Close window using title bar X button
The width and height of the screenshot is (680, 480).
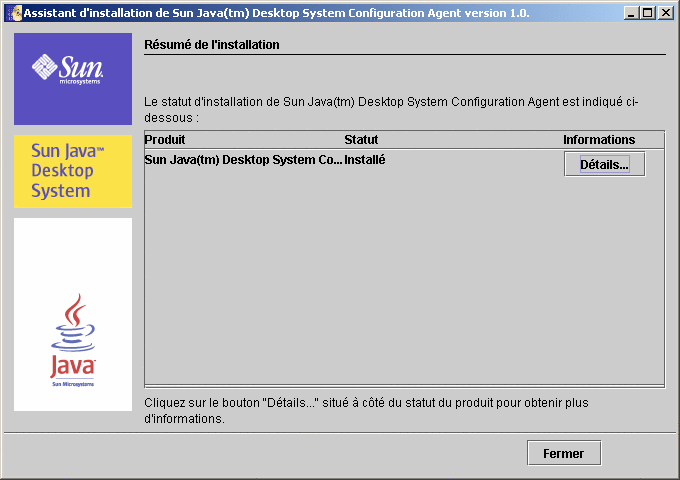tap(665, 13)
